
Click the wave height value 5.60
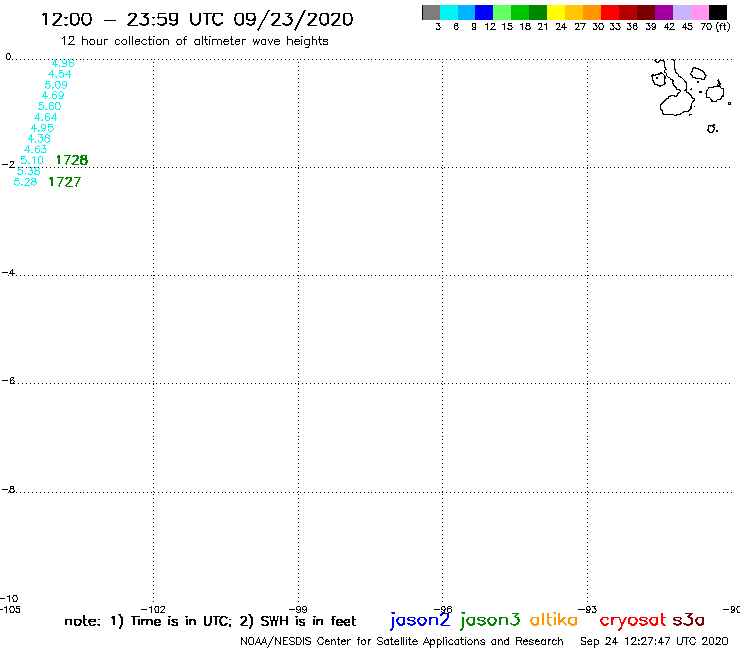[x=50, y=106]
